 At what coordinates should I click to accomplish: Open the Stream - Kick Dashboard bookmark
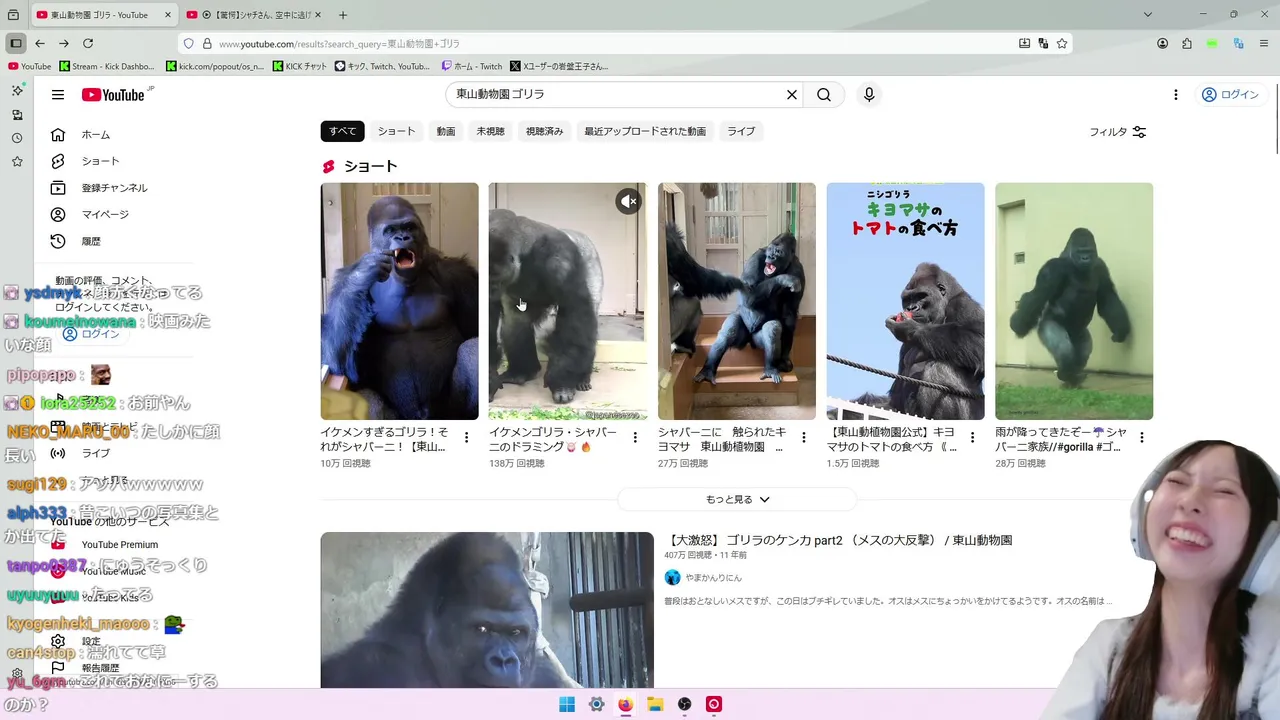coord(107,66)
